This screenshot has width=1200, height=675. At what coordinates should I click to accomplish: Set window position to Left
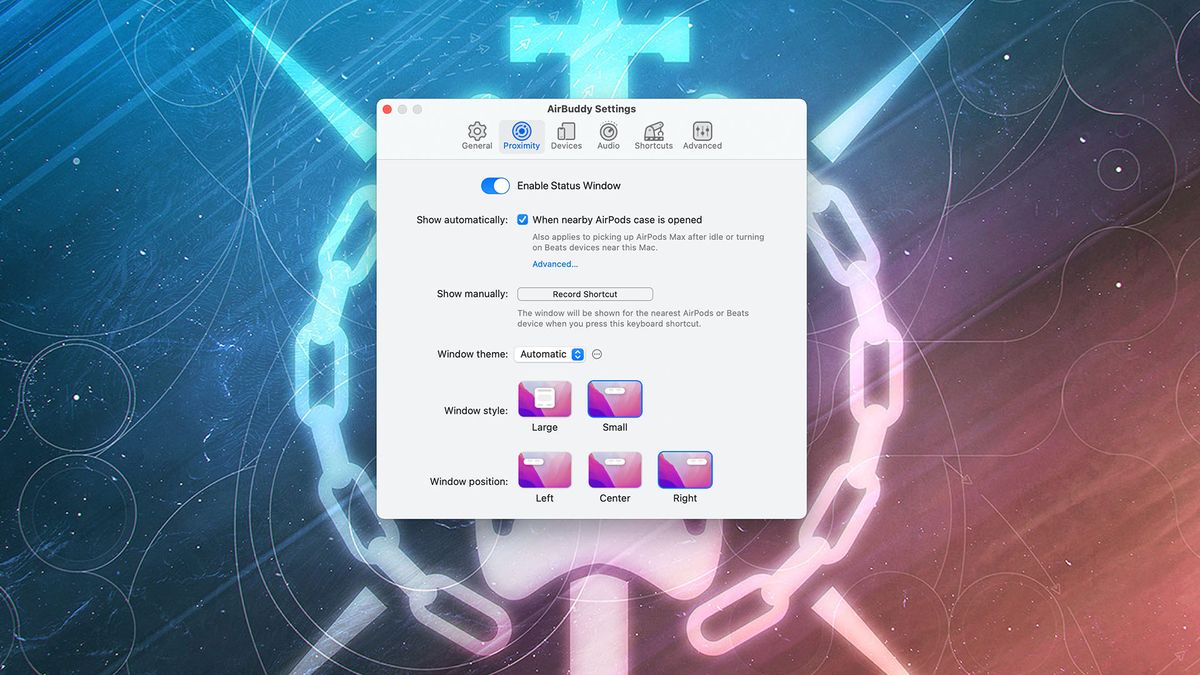coord(544,470)
